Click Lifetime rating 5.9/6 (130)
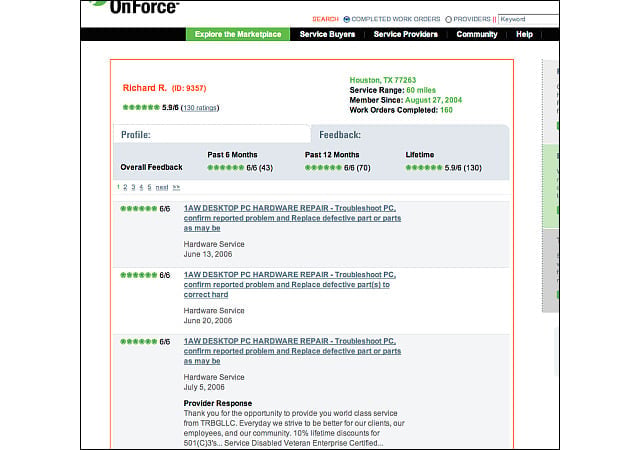 pyautogui.click(x=444, y=168)
